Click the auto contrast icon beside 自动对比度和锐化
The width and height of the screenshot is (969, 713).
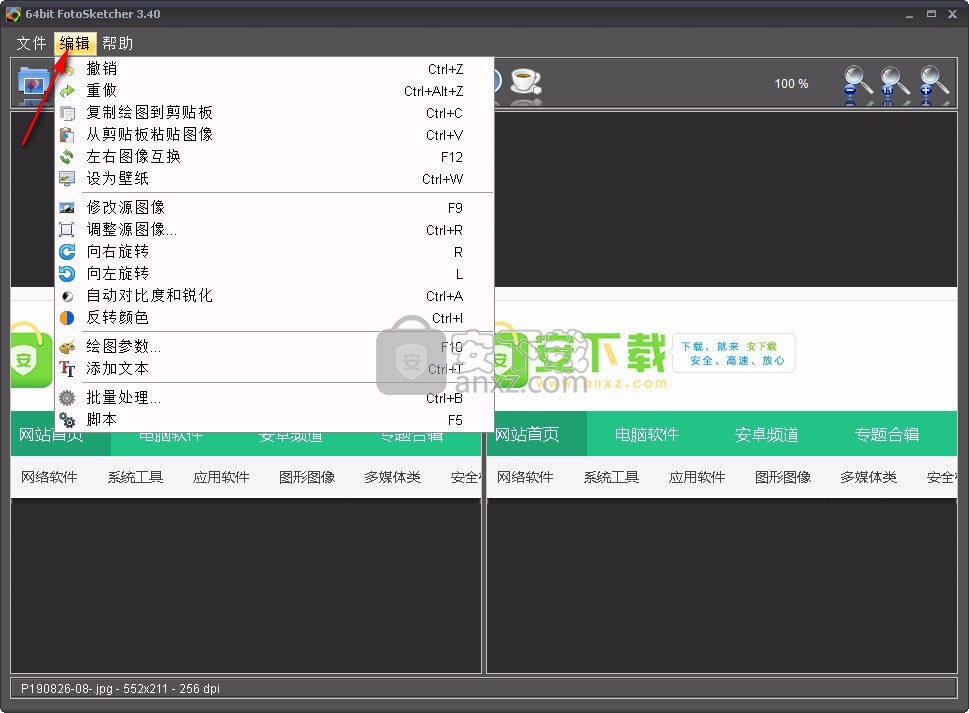(x=67, y=297)
